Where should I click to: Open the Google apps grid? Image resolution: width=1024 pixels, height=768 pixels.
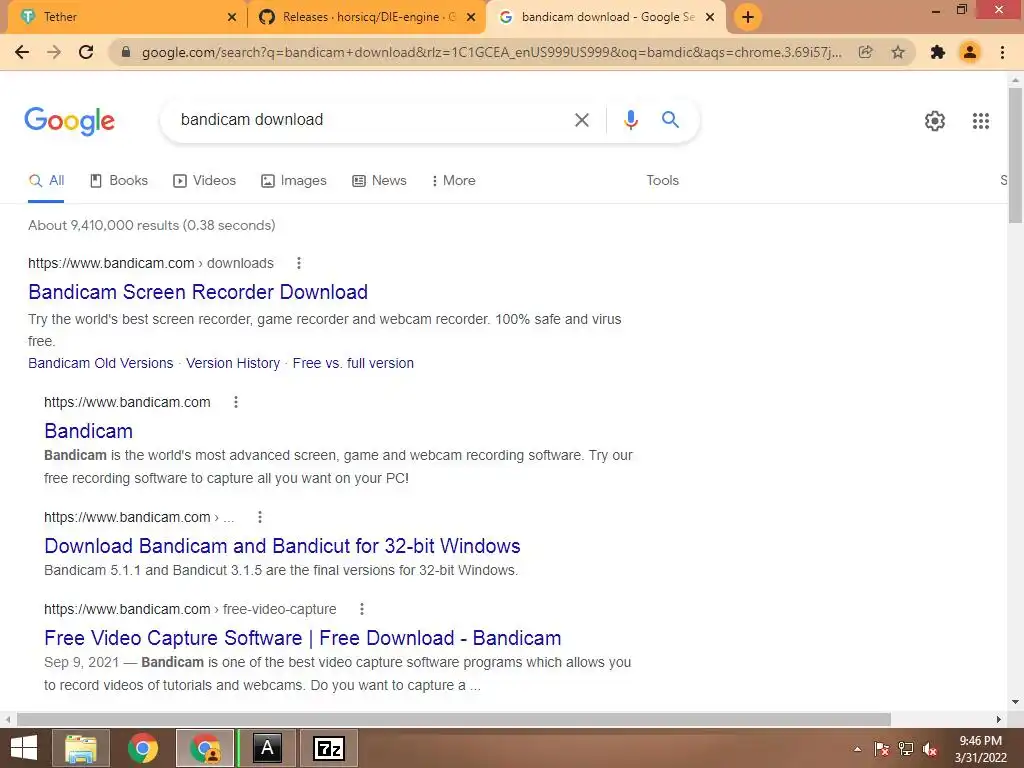[x=980, y=121]
